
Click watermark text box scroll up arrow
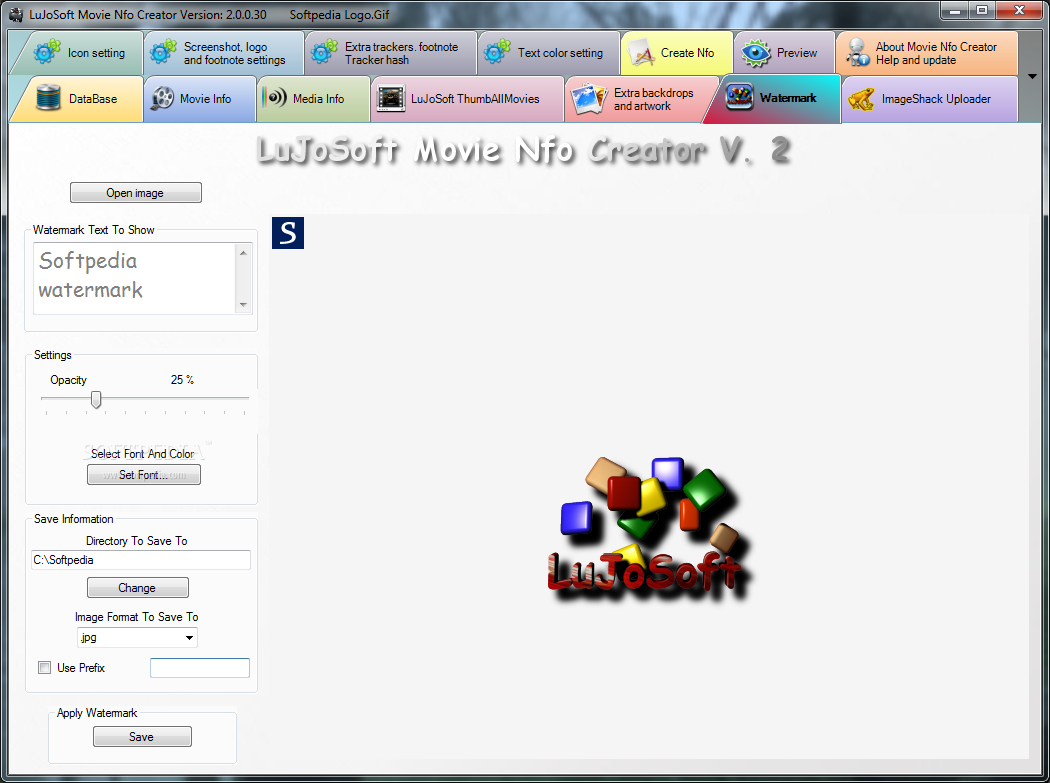coord(243,253)
